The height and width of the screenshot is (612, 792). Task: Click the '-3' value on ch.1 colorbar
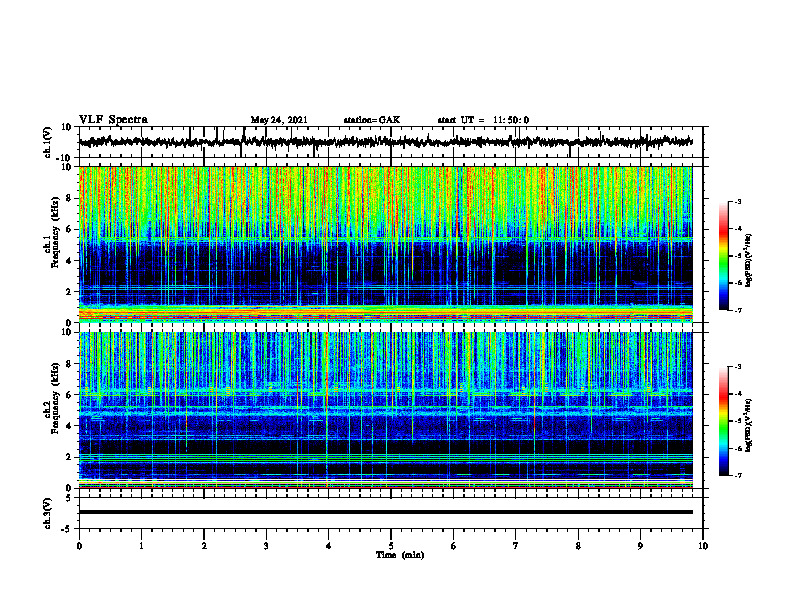pyautogui.click(x=738, y=202)
